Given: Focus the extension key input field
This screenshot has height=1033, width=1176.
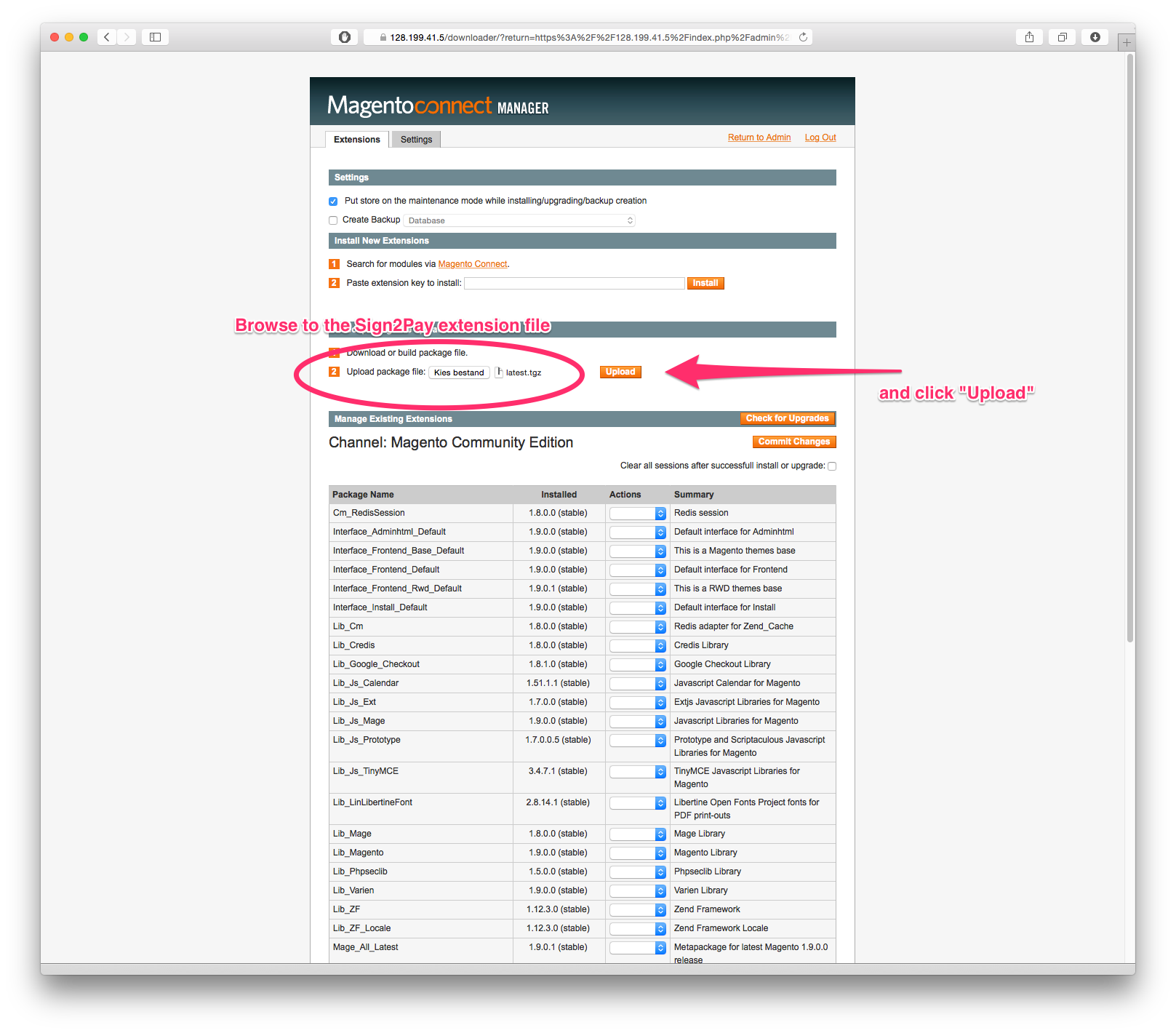Looking at the screenshot, I should 575,283.
